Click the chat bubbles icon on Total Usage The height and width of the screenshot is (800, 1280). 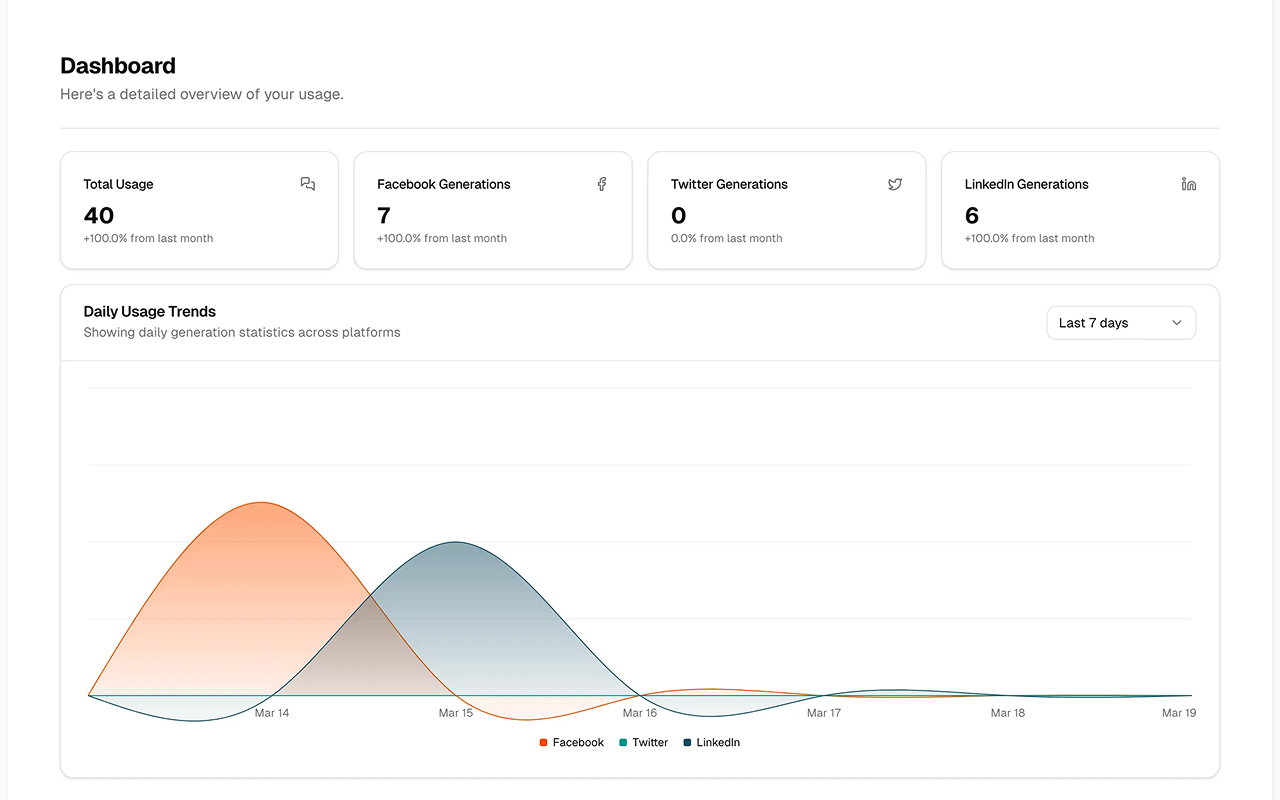point(308,184)
